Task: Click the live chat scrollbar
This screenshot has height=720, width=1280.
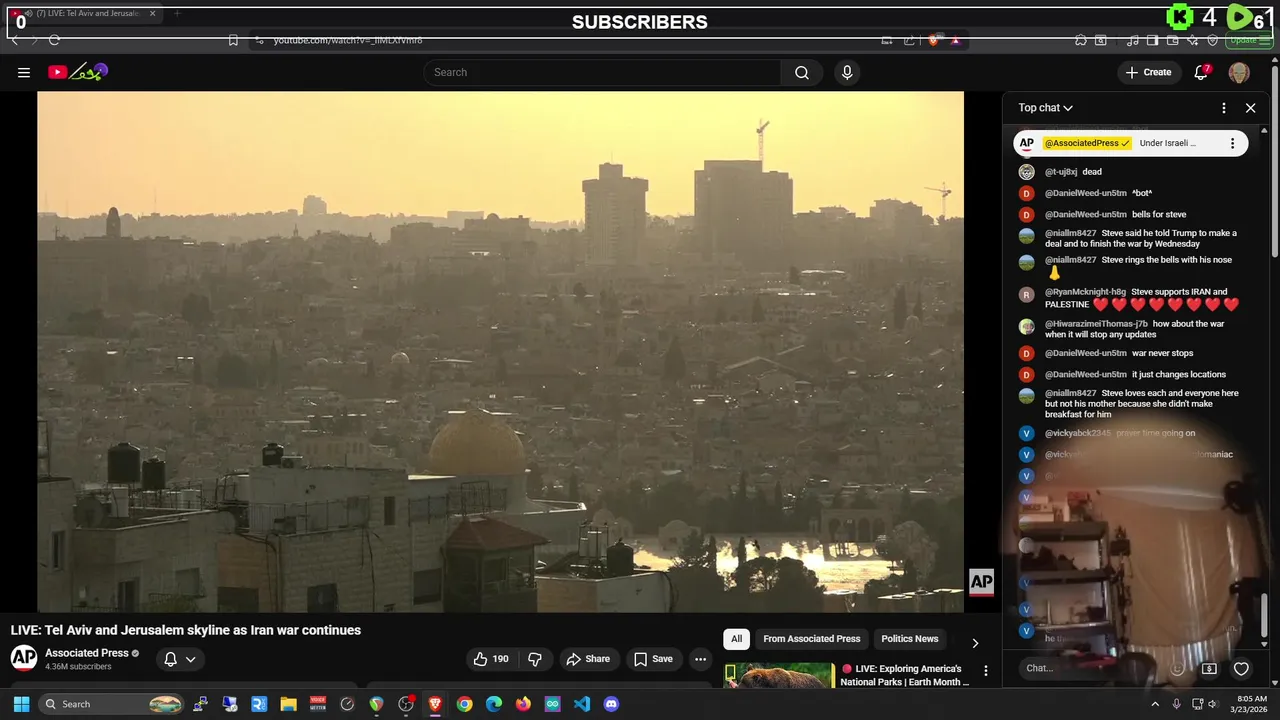Action: coord(1265,614)
